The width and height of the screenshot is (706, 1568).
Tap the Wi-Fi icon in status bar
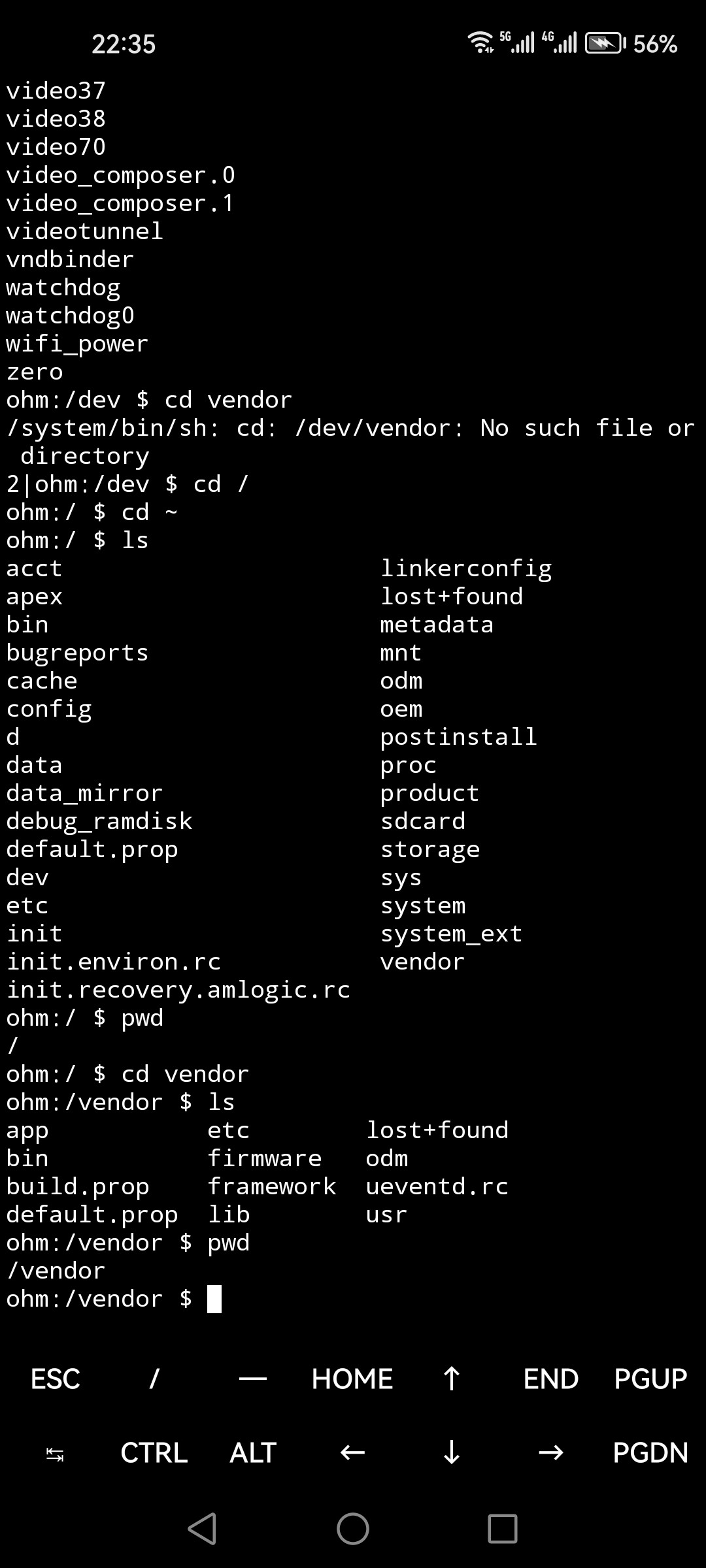480,42
